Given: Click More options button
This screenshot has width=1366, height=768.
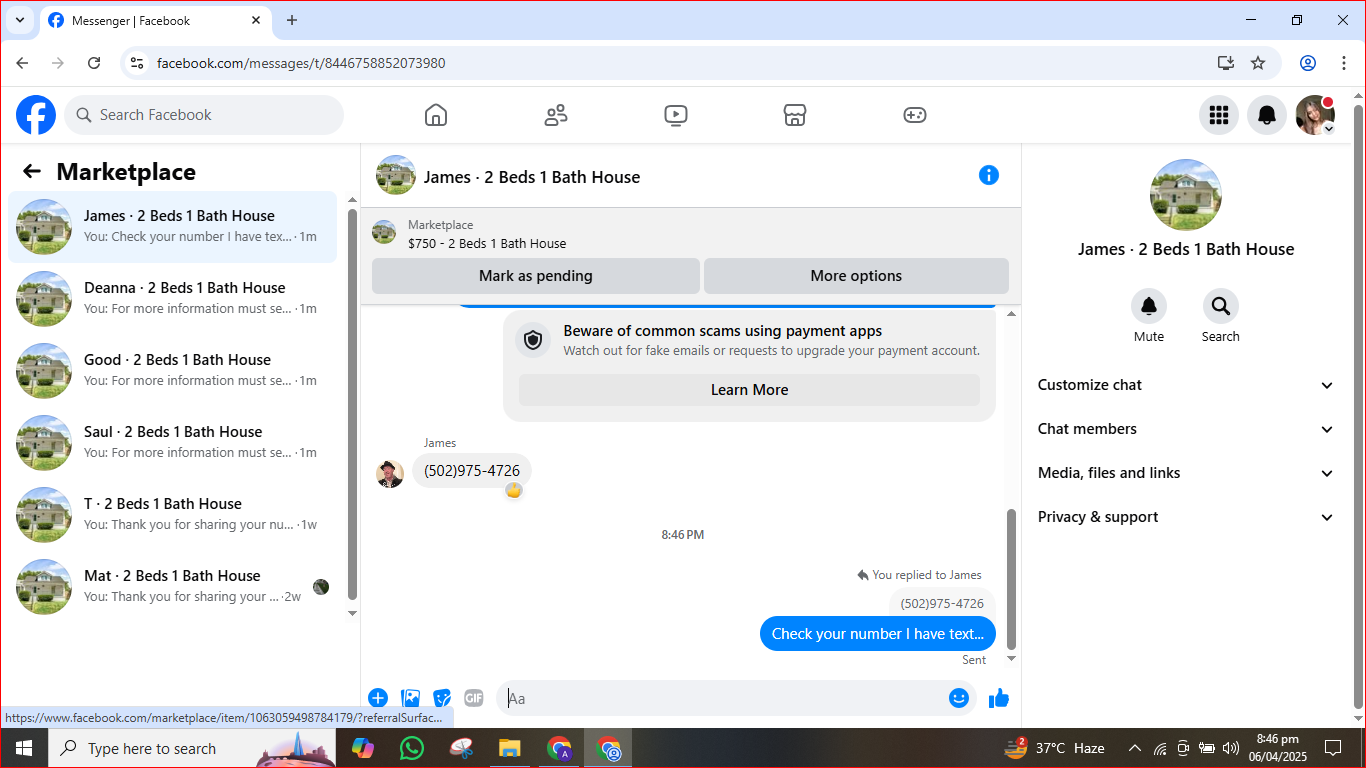Looking at the screenshot, I should pyautogui.click(x=856, y=276).
